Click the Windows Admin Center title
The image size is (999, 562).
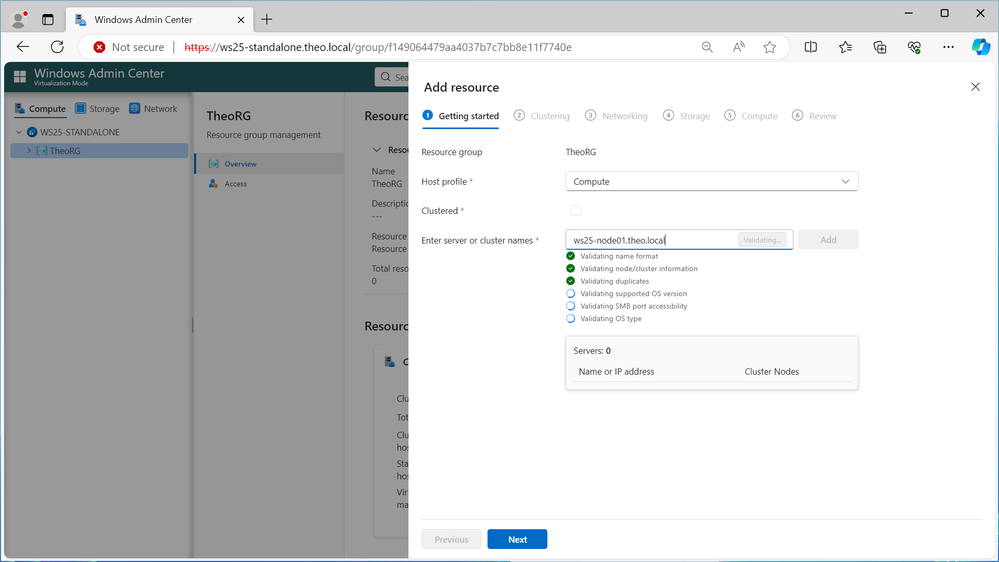click(x=99, y=73)
